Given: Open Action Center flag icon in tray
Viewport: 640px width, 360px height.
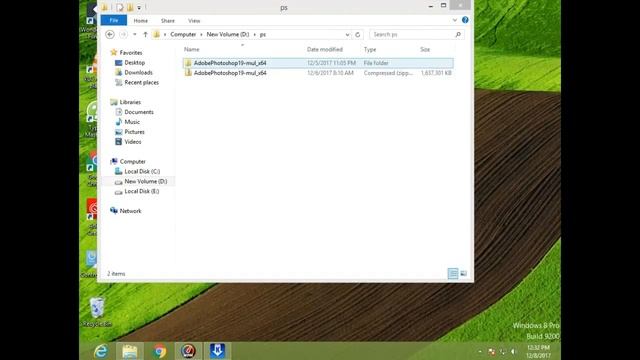Looking at the screenshot, I should [492, 351].
